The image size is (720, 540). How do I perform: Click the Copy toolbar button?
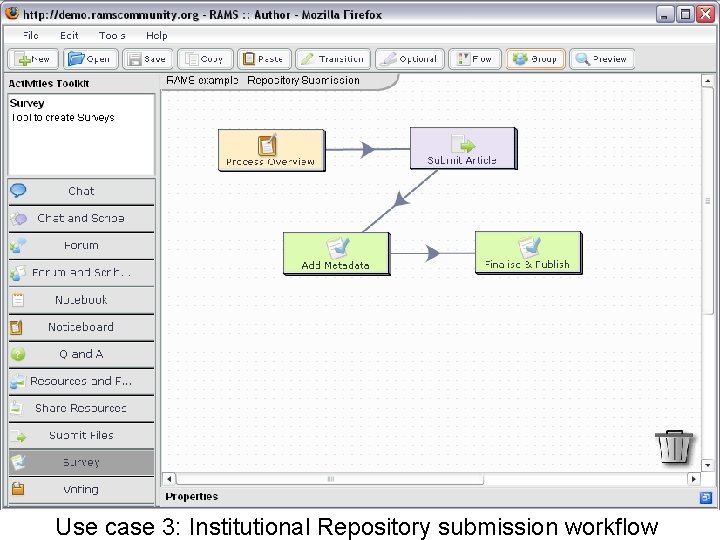(205, 59)
